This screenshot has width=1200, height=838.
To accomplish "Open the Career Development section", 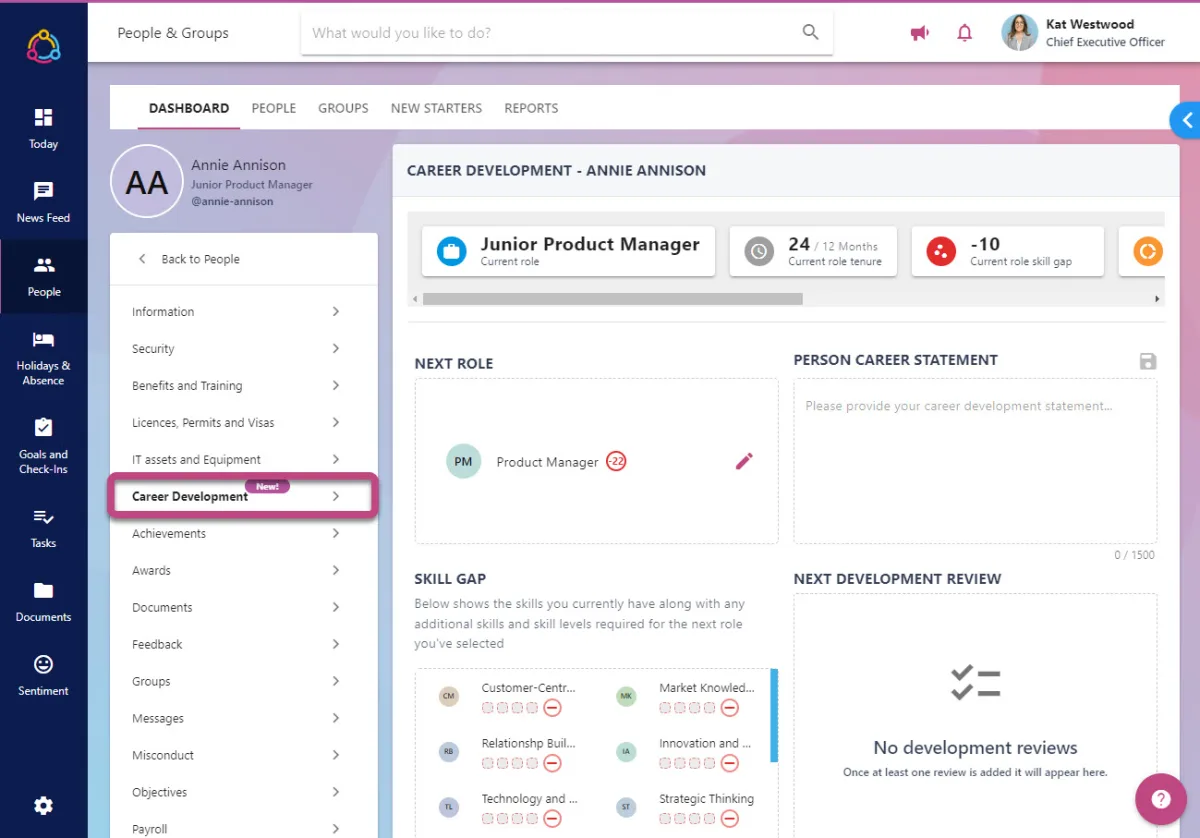I will click(x=242, y=496).
